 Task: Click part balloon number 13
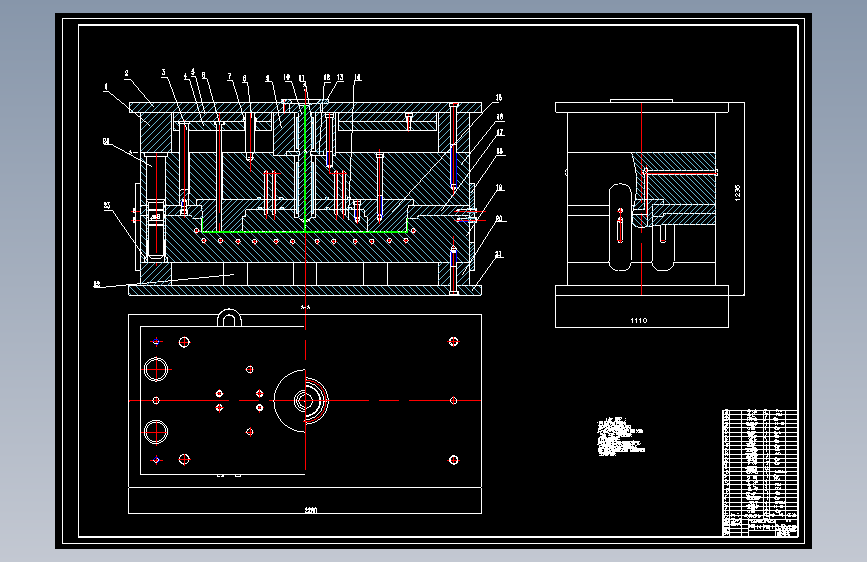[340, 77]
